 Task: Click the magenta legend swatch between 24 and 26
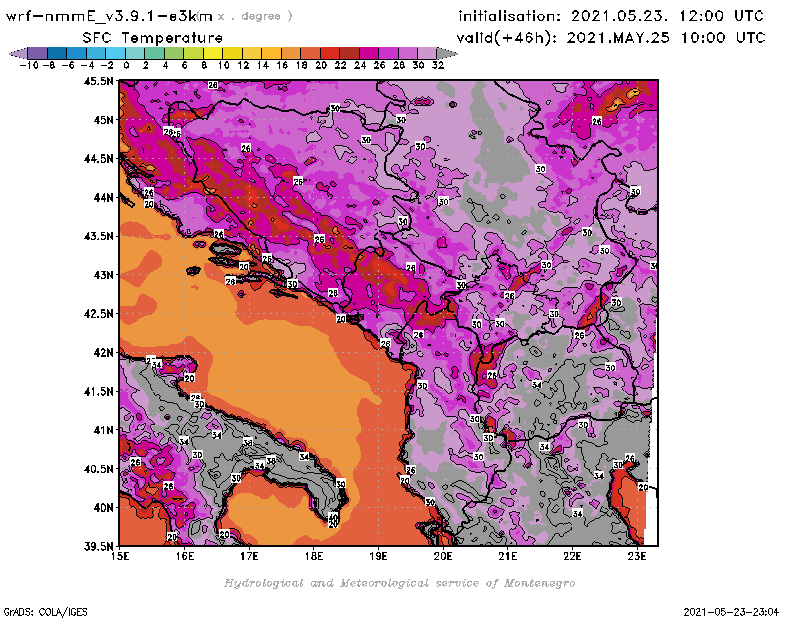point(369,53)
